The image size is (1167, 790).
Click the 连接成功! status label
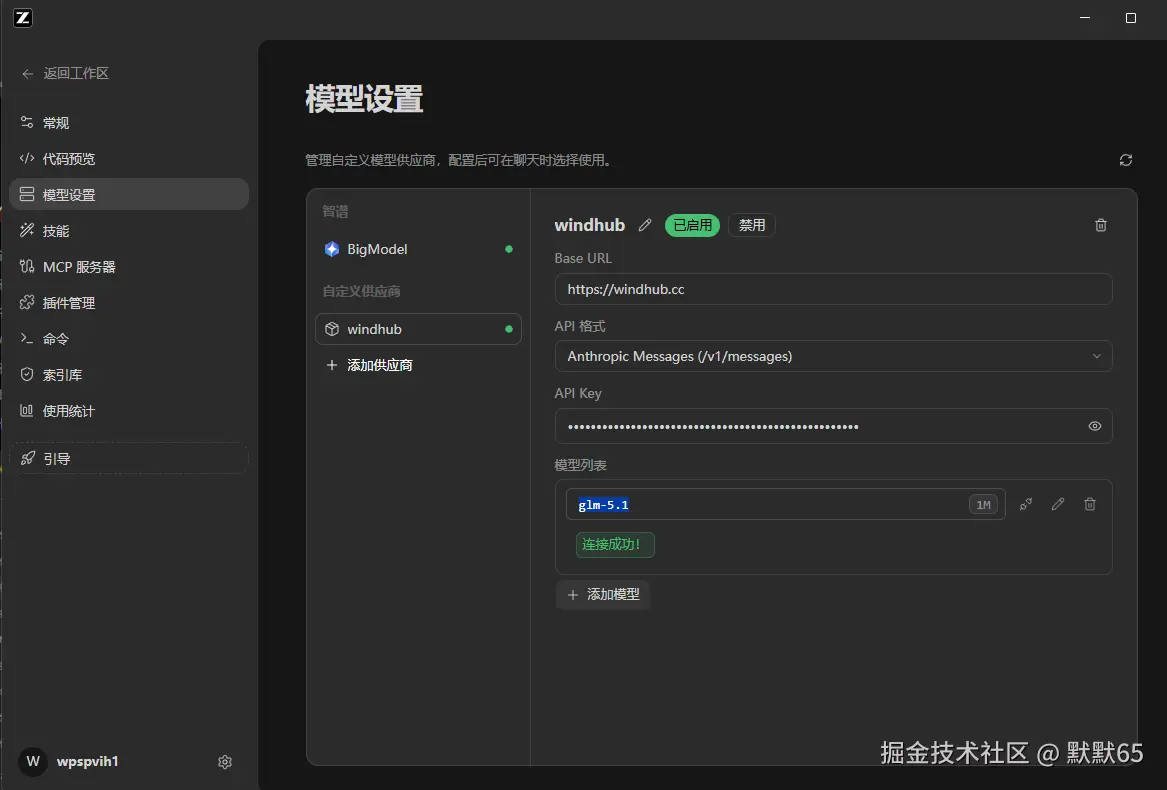click(x=615, y=544)
